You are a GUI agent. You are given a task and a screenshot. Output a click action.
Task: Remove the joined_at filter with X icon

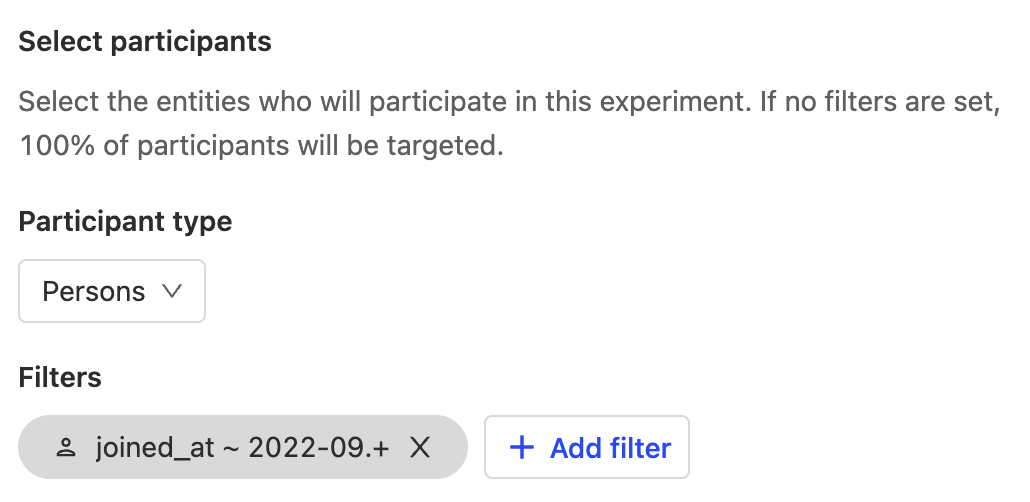tap(420, 448)
